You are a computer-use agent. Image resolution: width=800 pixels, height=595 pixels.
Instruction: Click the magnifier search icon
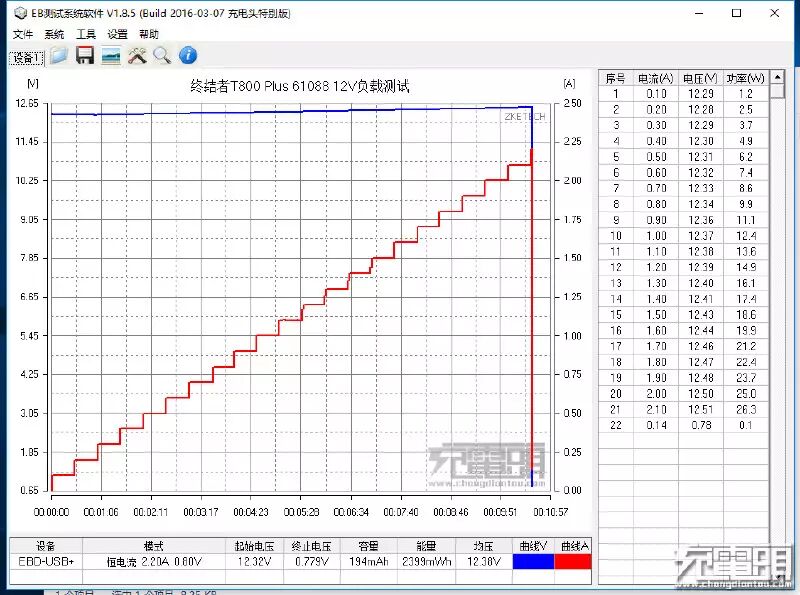click(x=162, y=56)
